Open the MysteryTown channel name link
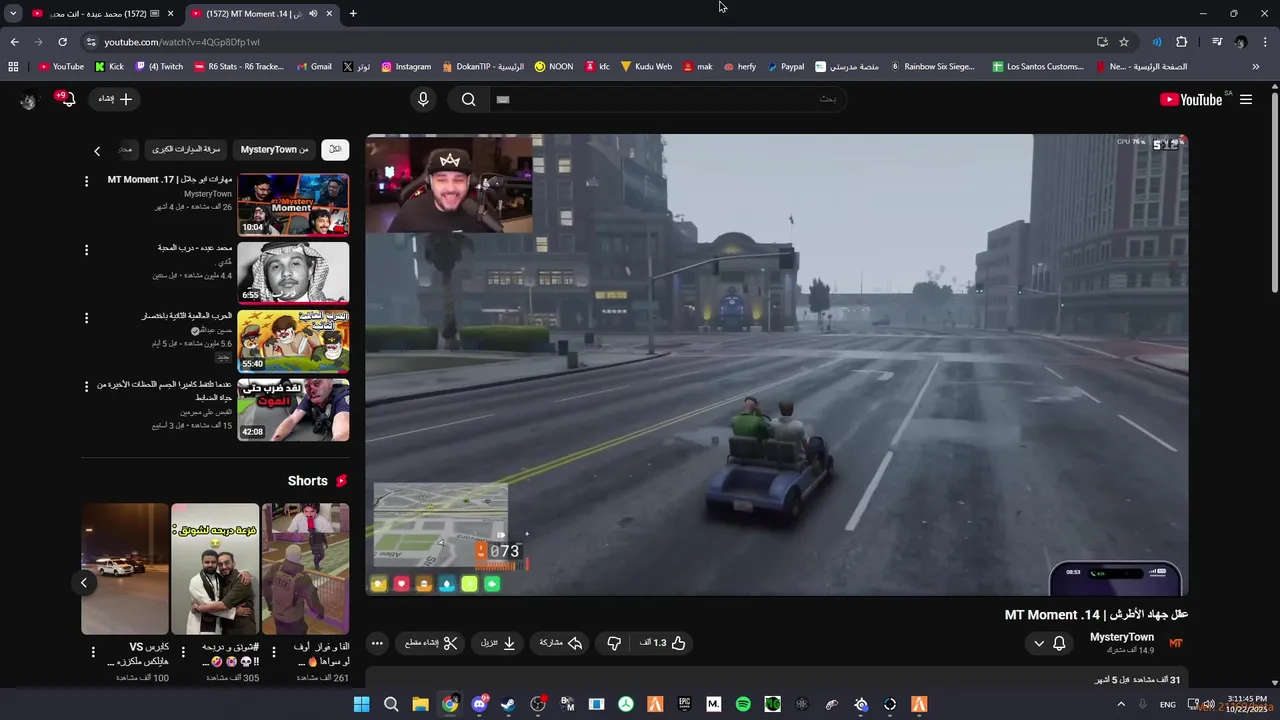 point(1121,637)
